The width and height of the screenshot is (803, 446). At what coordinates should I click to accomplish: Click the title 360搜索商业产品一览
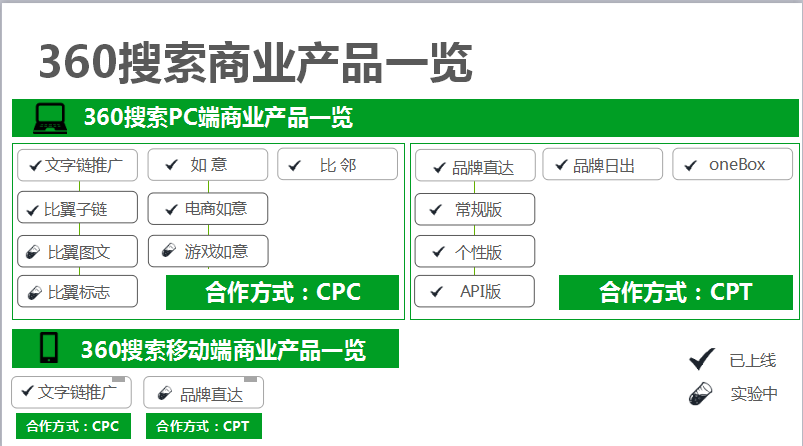pyautogui.click(x=255, y=63)
